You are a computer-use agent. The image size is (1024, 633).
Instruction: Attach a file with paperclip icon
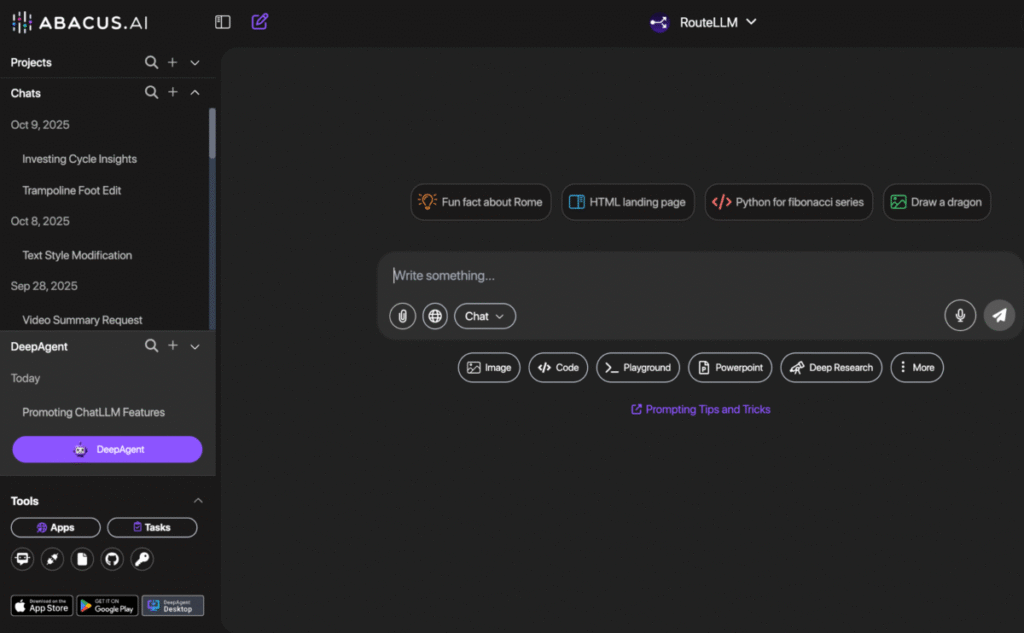tap(403, 316)
